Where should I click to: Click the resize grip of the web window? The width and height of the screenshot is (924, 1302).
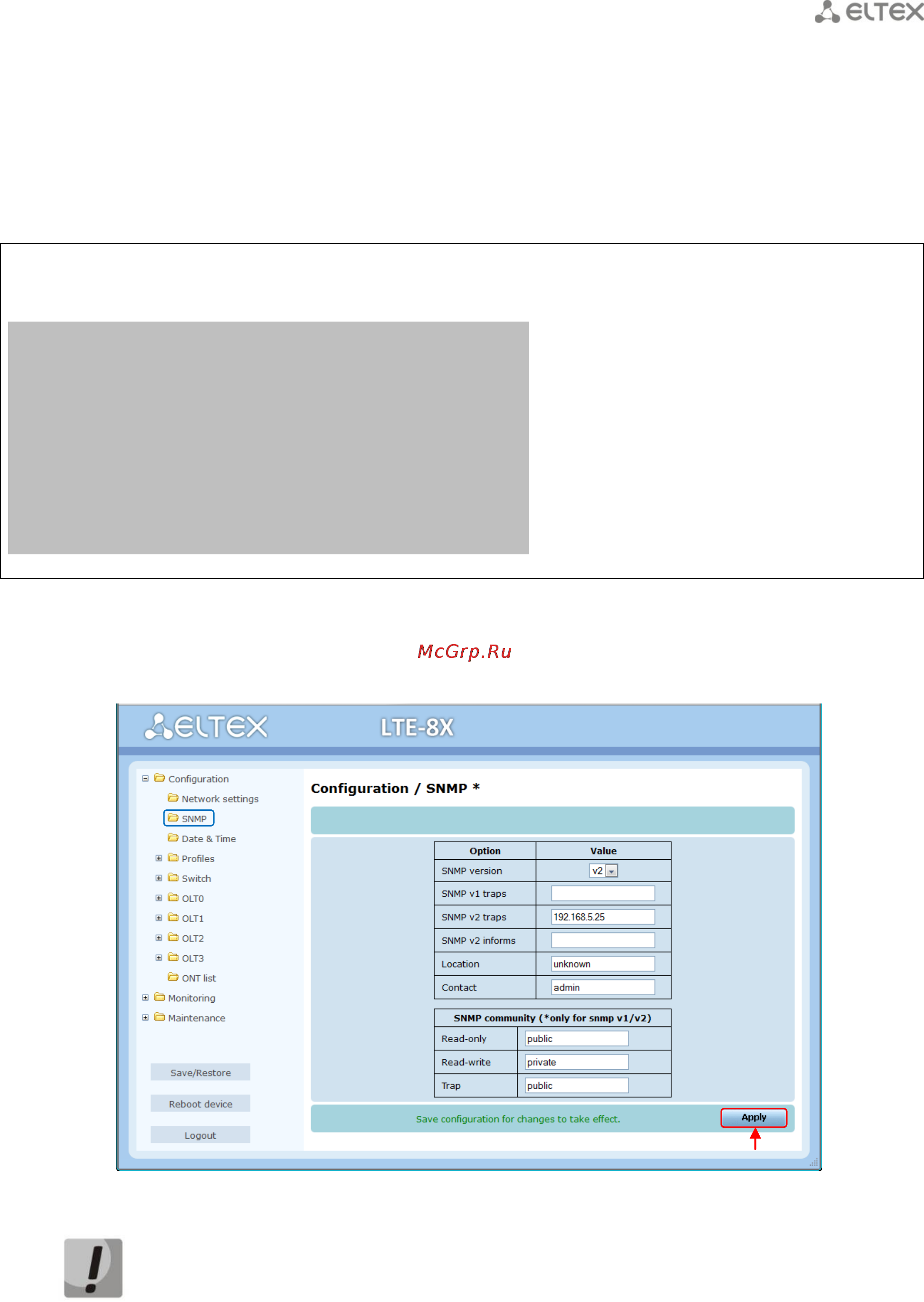point(813,1162)
